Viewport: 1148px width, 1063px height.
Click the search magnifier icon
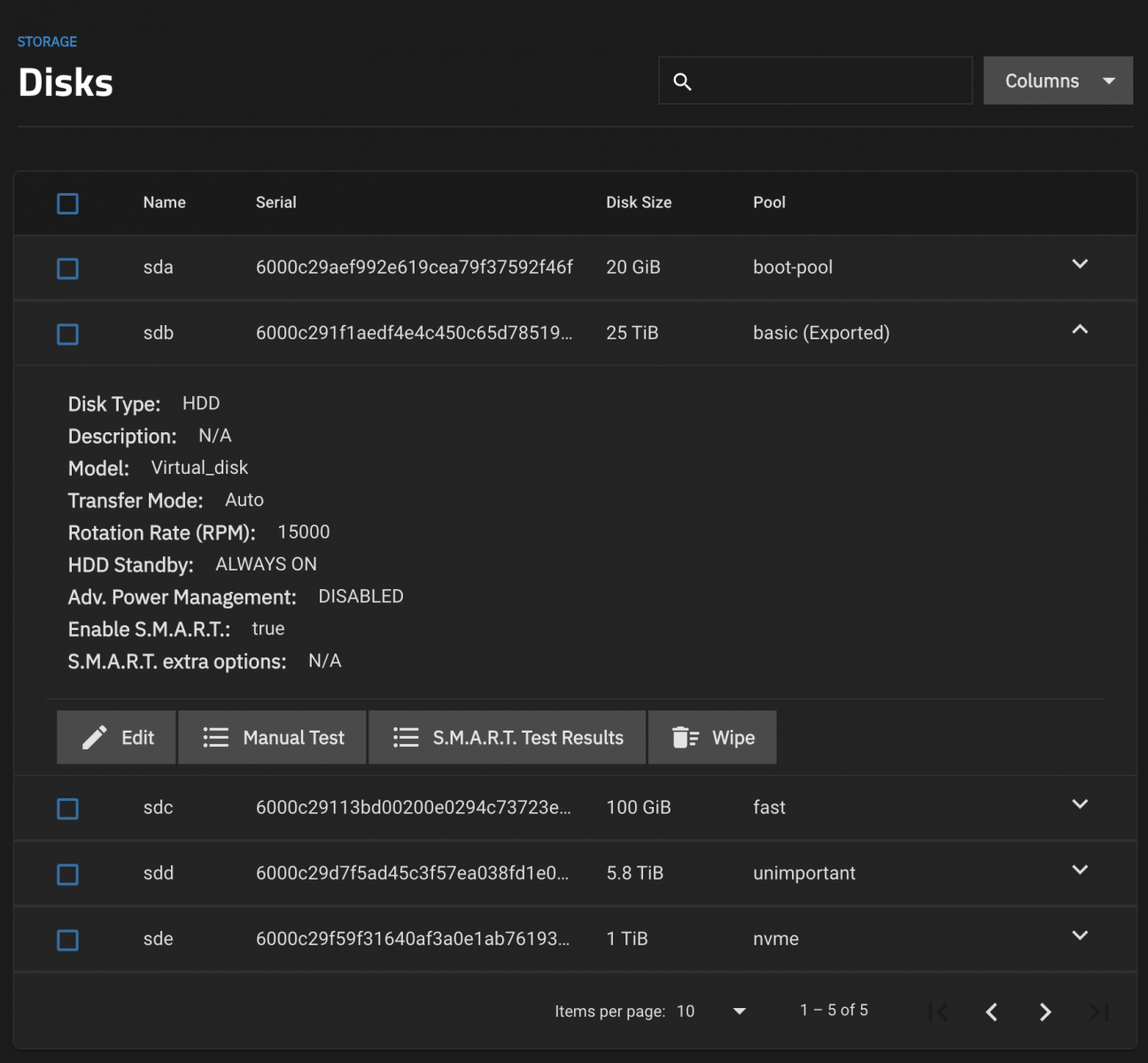pos(682,81)
